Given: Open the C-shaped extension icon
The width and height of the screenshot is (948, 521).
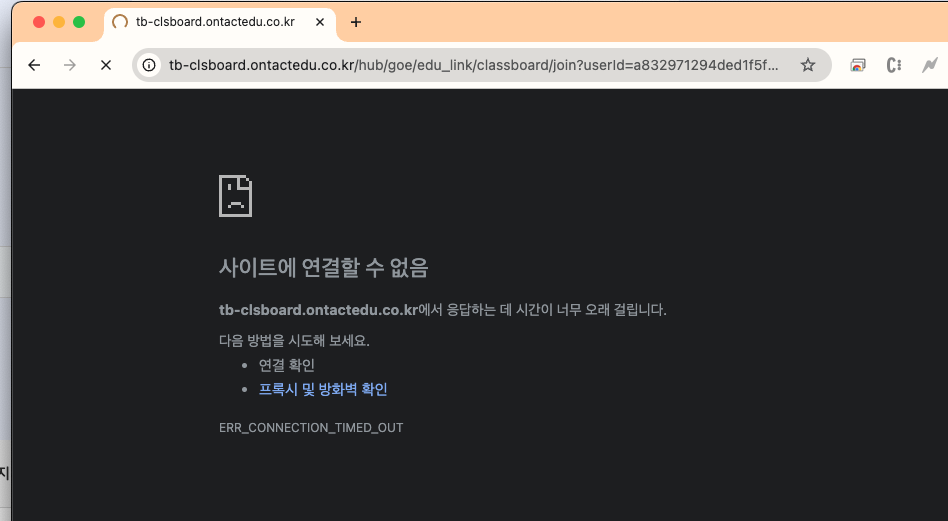Looking at the screenshot, I should point(894,65).
